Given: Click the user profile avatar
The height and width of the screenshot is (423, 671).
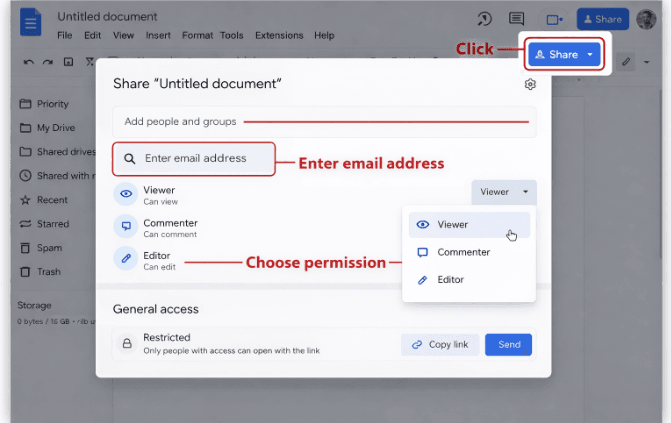Looking at the screenshot, I should (646, 19).
